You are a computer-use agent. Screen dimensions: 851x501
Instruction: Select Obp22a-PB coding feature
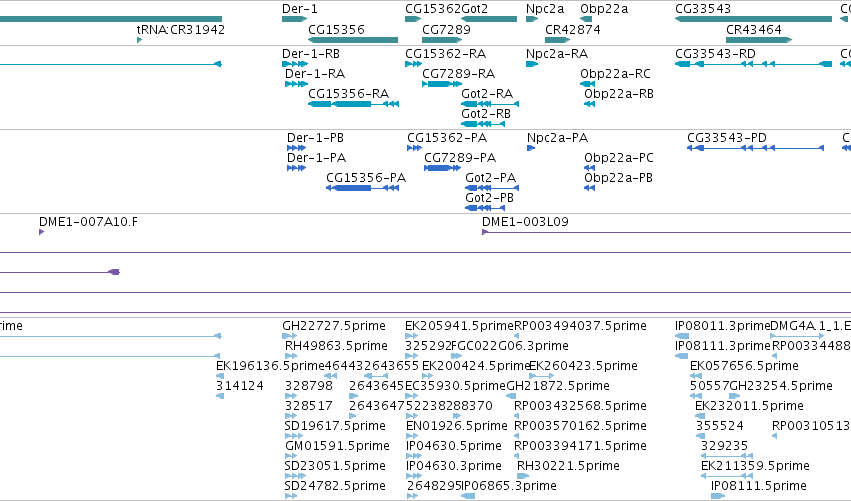point(589,188)
